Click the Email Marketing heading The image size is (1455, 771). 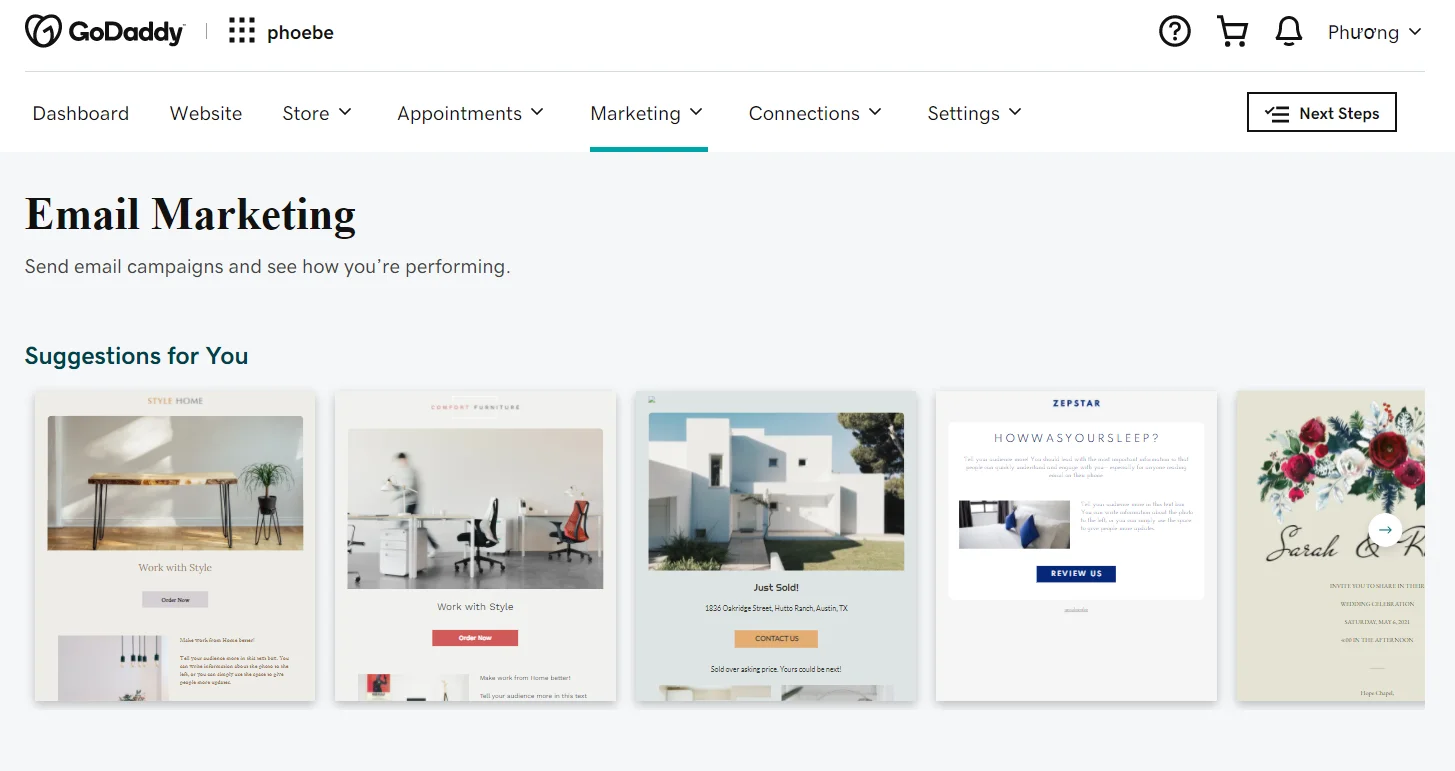click(190, 214)
